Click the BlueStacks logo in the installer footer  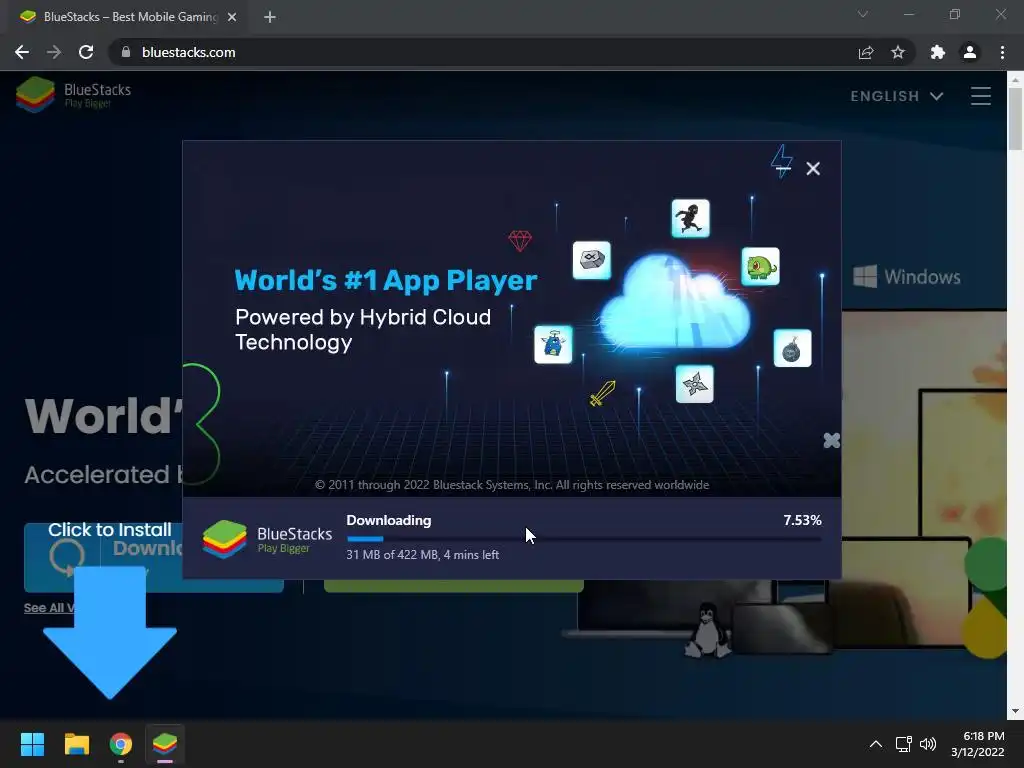point(267,539)
